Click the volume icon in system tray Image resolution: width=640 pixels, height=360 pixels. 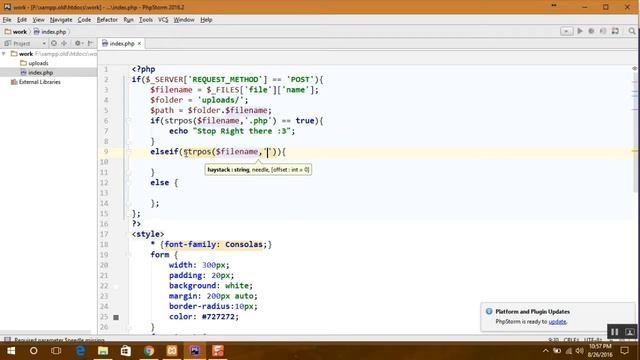click(x=580, y=351)
